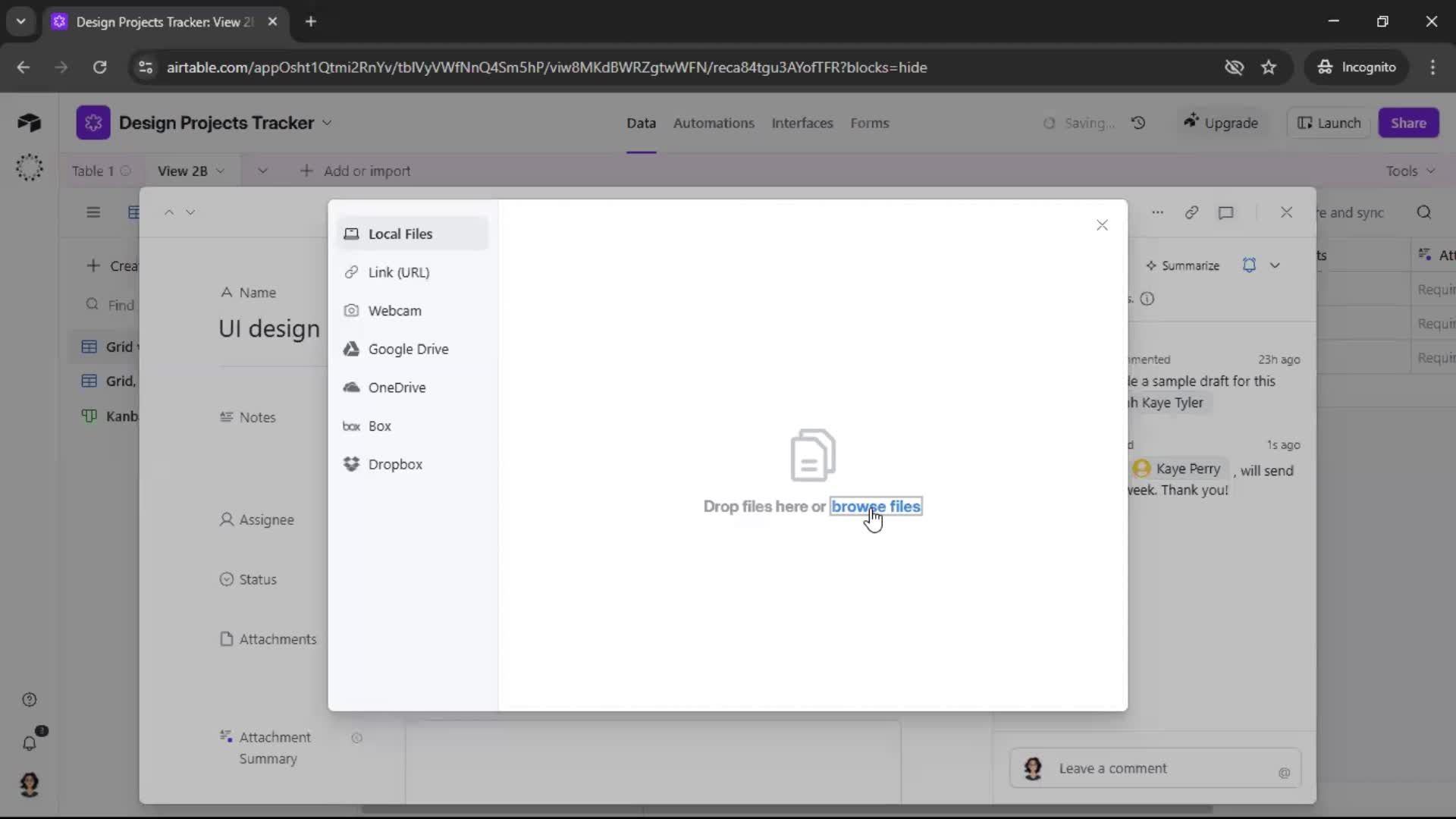Open record more options ellipsis
Screen dimensions: 1456x819
1157,212
